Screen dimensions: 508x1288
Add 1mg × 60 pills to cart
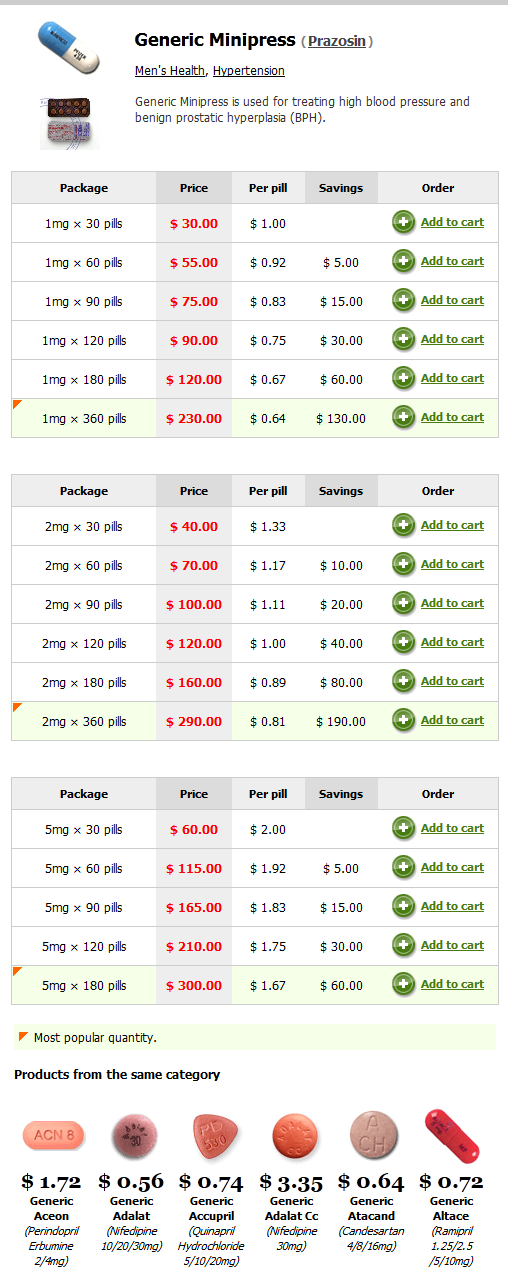click(x=452, y=261)
